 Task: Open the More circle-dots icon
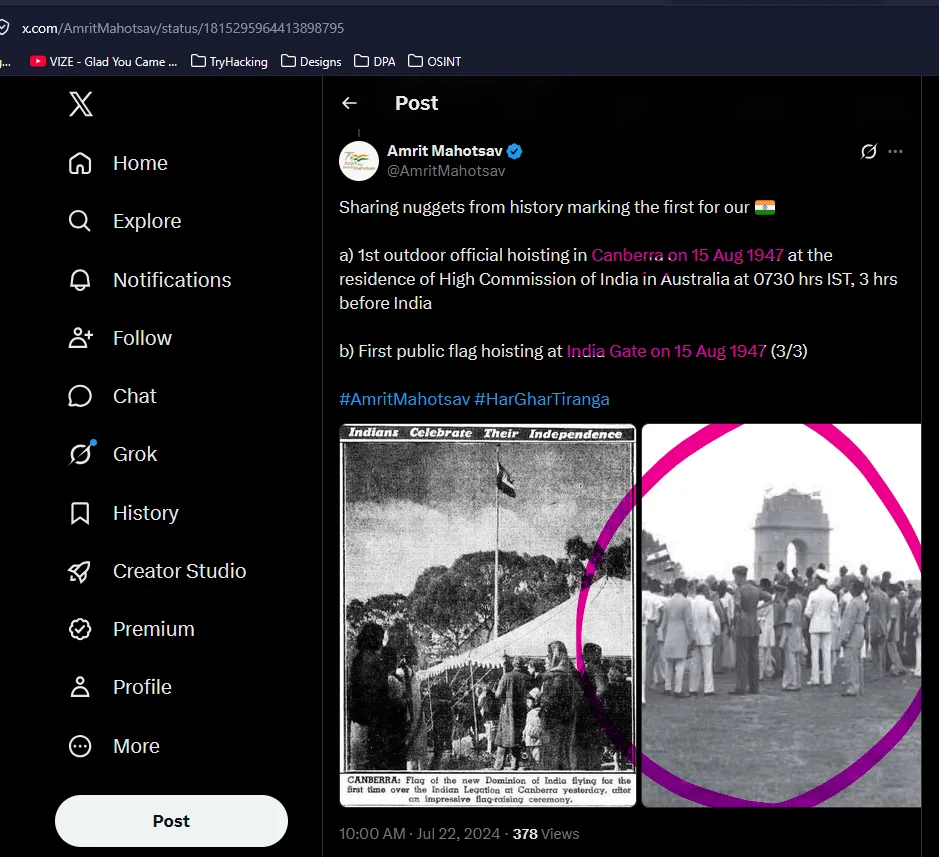80,746
